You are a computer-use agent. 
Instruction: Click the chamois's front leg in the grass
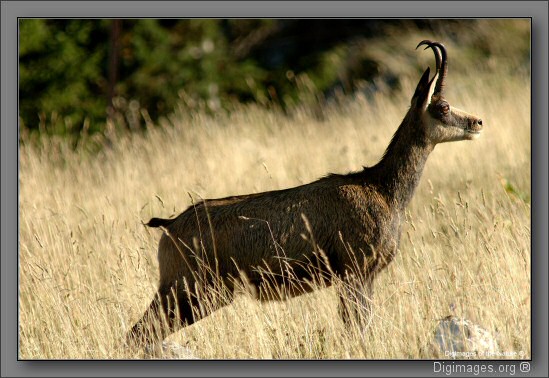pyautogui.click(x=354, y=301)
